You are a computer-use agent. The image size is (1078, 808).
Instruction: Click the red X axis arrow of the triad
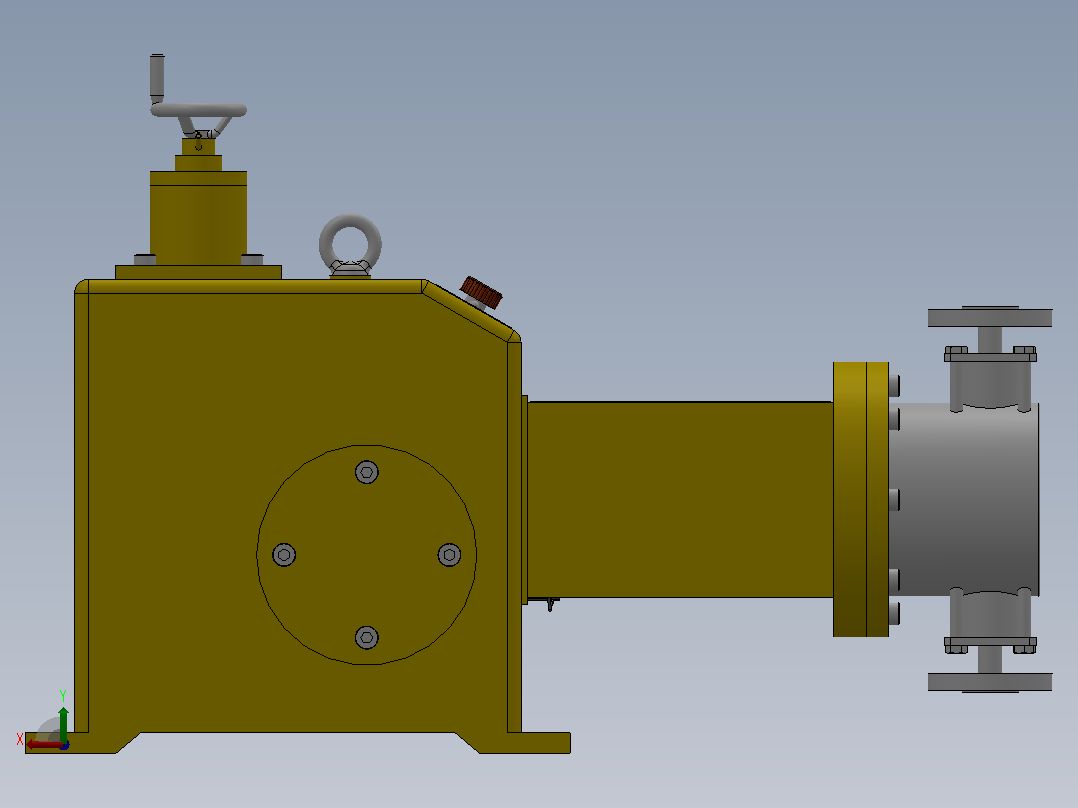pyautogui.click(x=45, y=744)
